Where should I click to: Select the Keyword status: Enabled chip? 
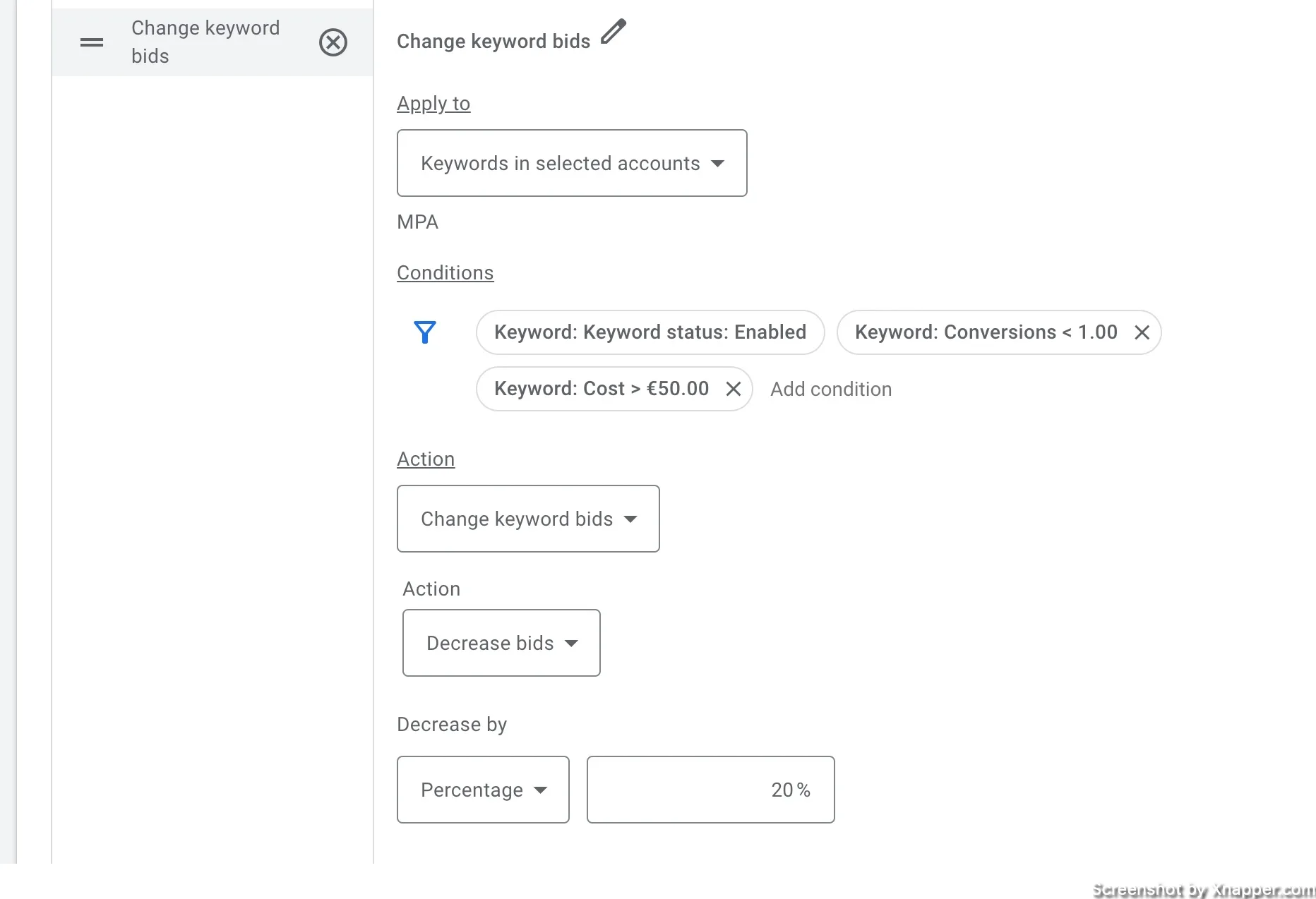coord(650,332)
